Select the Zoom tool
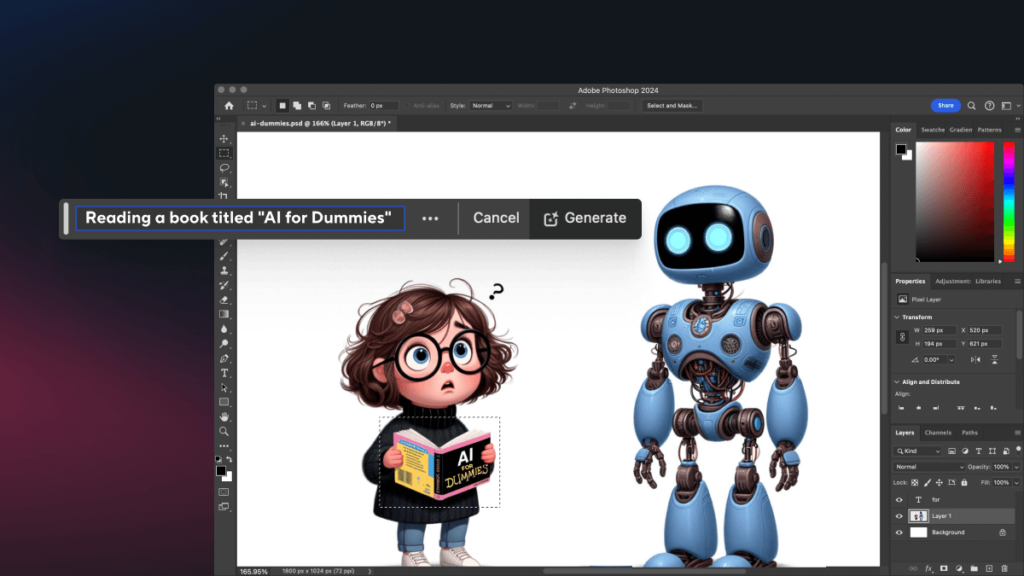The image size is (1024, 576). tap(224, 432)
